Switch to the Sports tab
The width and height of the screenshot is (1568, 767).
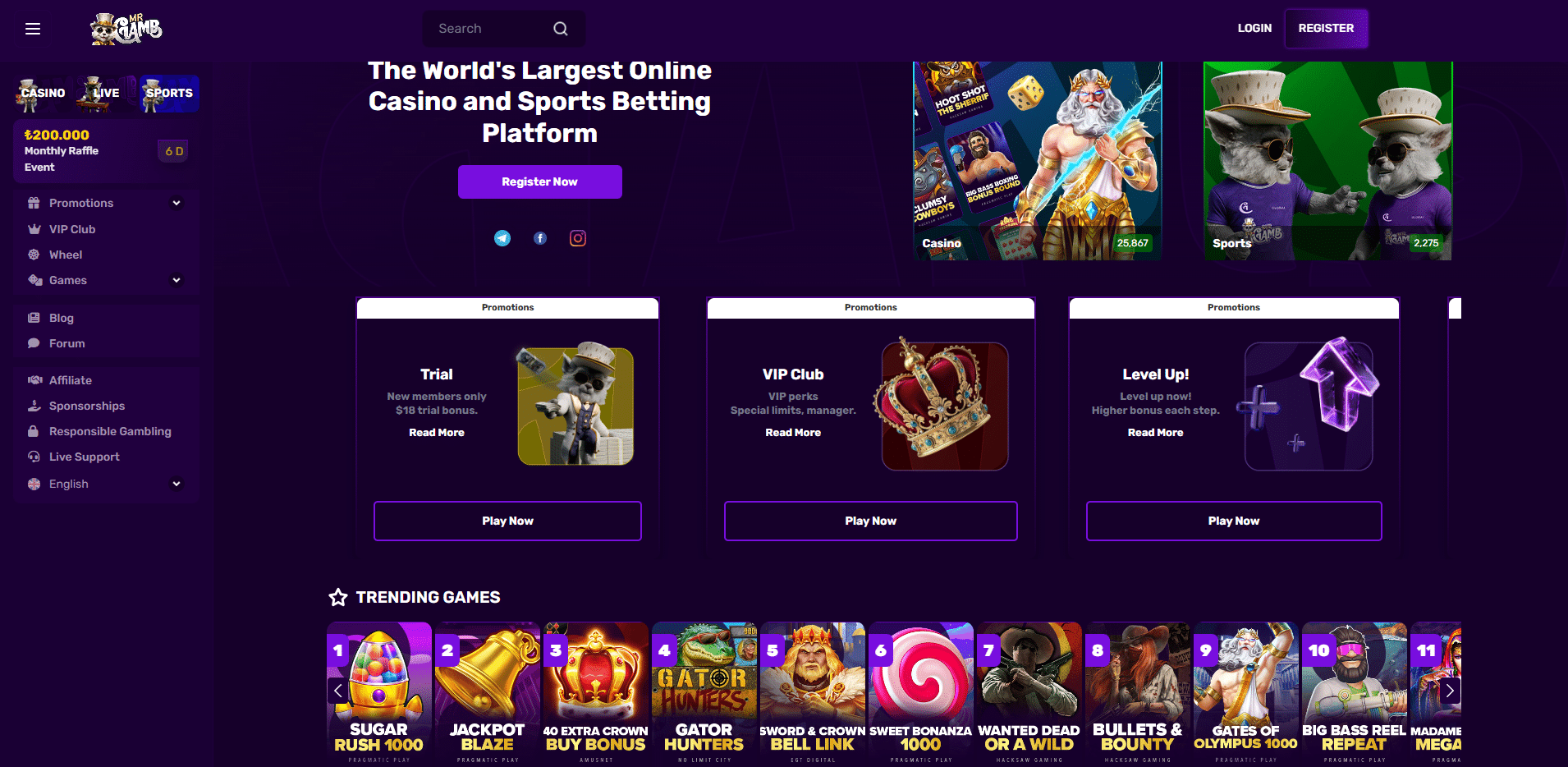tap(169, 93)
